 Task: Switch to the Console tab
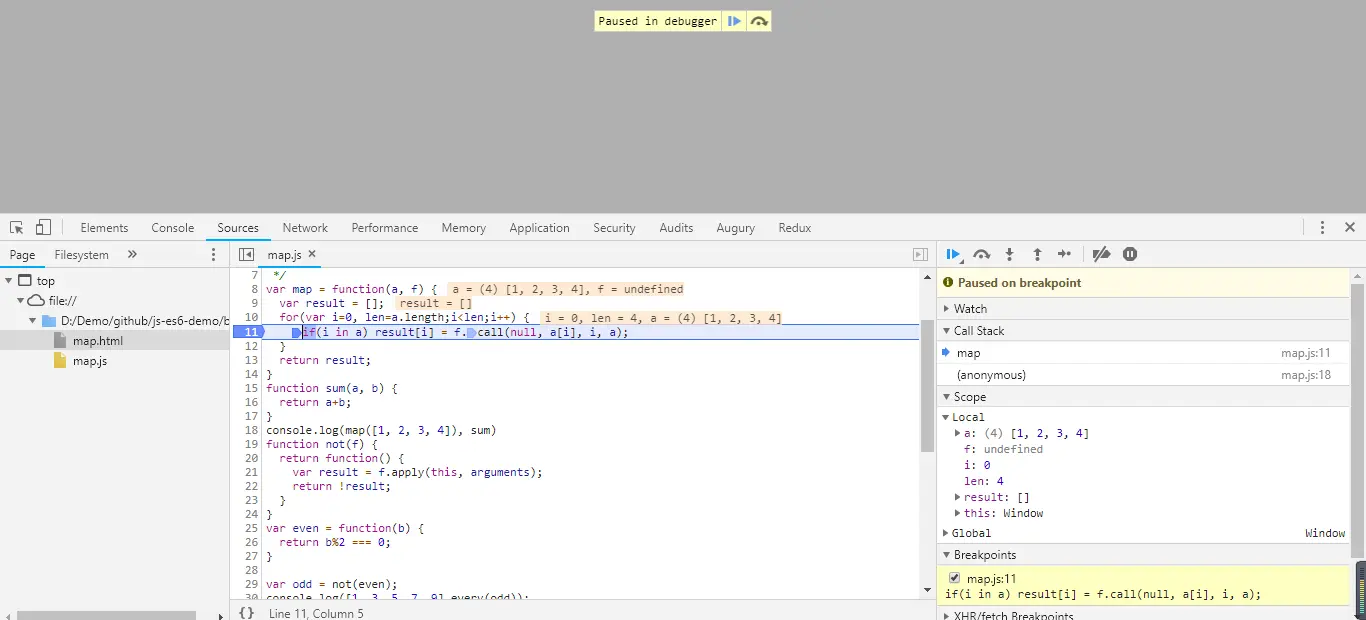[173, 228]
